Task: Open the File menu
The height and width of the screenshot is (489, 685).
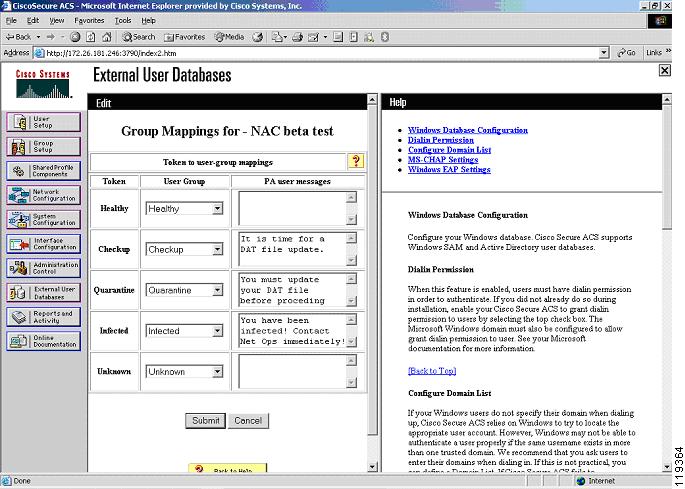Action: coord(11,21)
